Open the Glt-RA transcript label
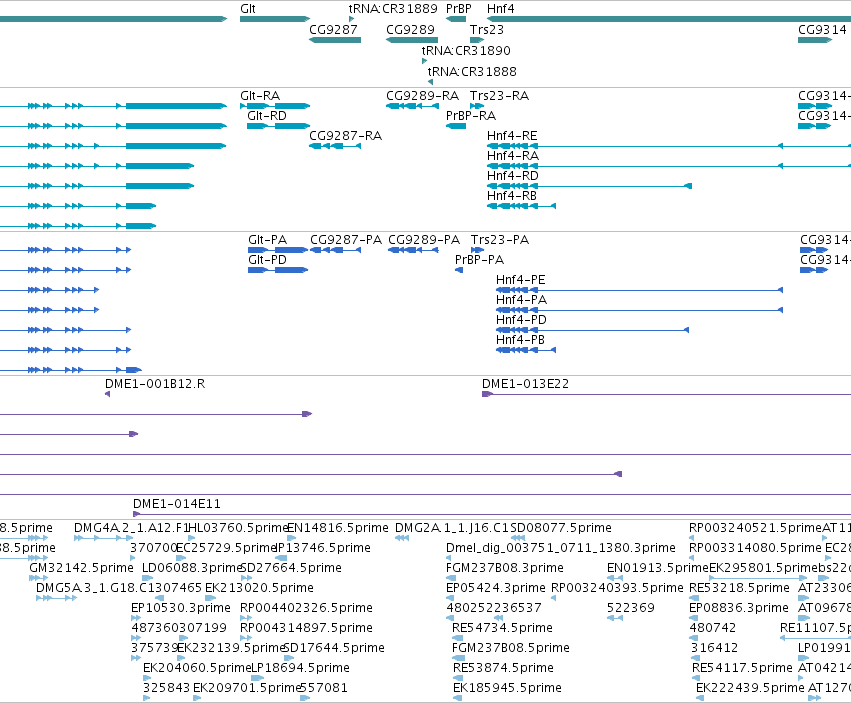This screenshot has height=703, width=851. (260, 96)
